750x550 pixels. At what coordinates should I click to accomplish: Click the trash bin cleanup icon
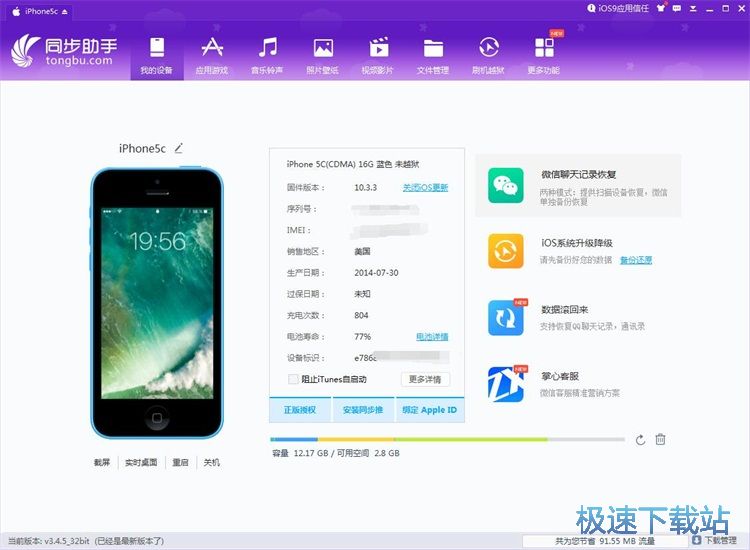point(660,439)
